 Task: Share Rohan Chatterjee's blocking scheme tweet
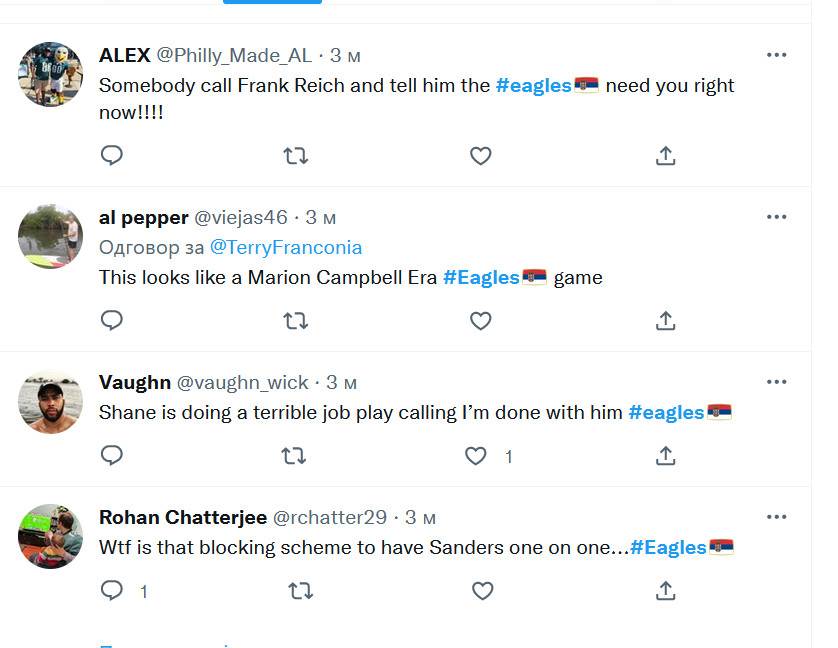pyautogui.click(x=666, y=591)
